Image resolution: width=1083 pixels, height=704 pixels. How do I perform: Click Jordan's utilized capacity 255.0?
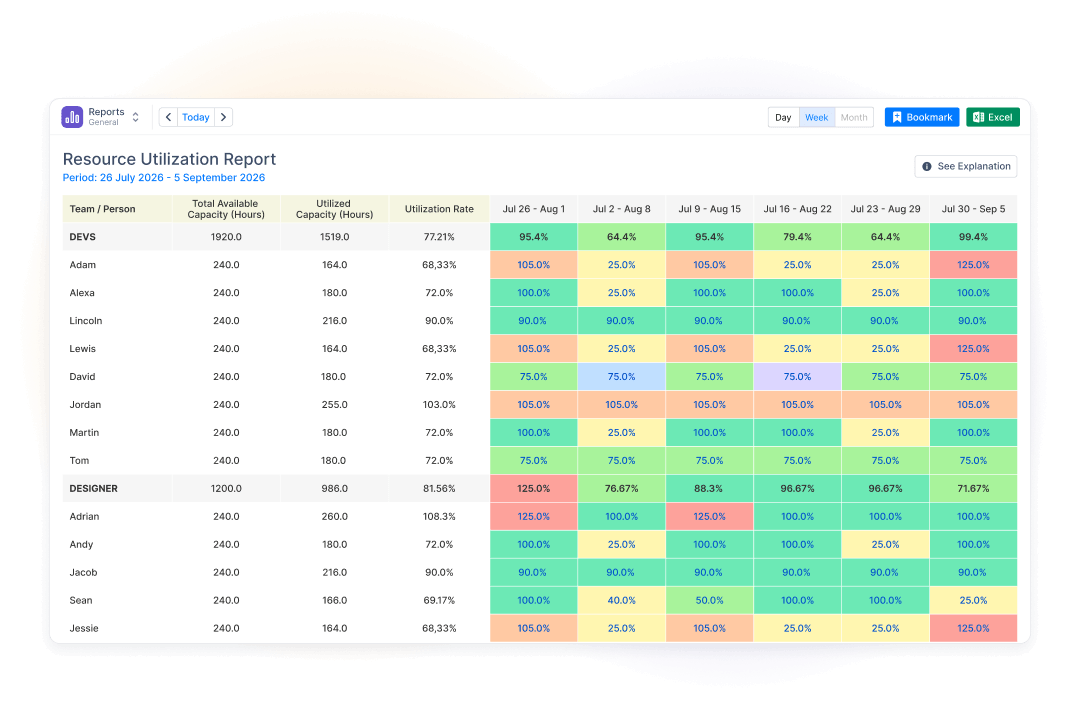coord(334,405)
